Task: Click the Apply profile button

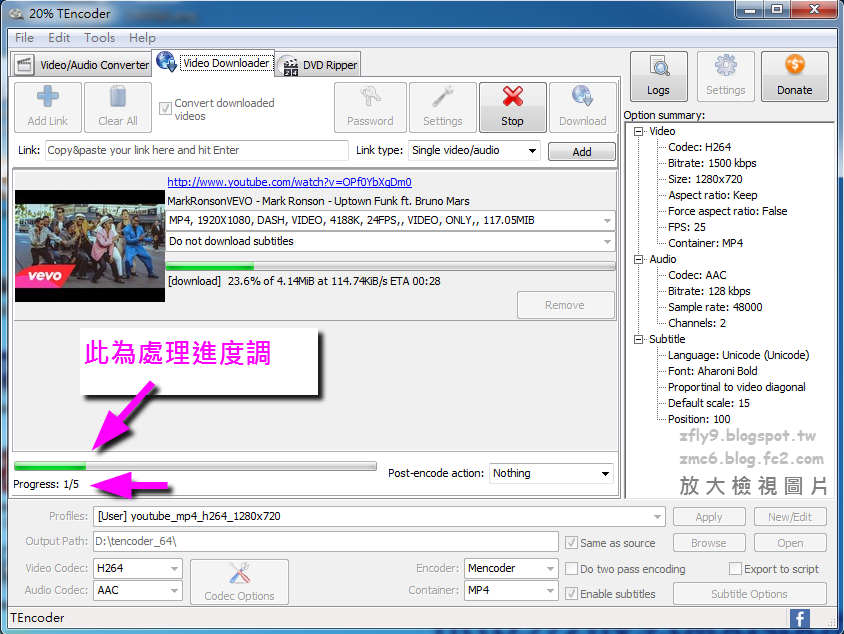Action: 709,517
